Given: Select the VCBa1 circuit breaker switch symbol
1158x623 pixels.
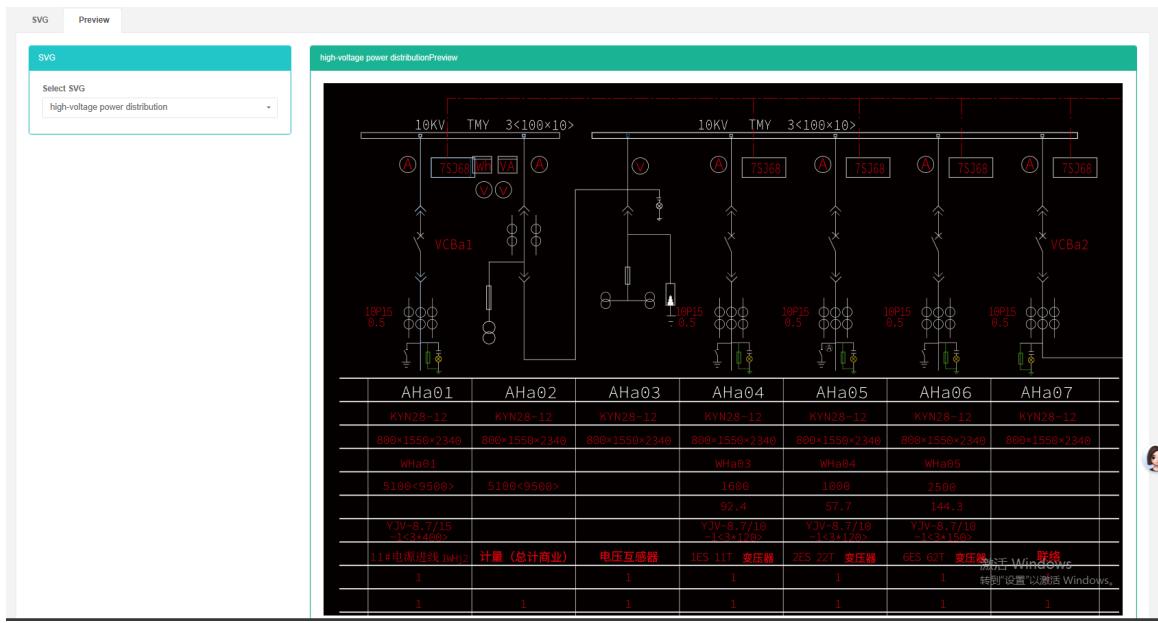Looking at the screenshot, I should [421, 242].
